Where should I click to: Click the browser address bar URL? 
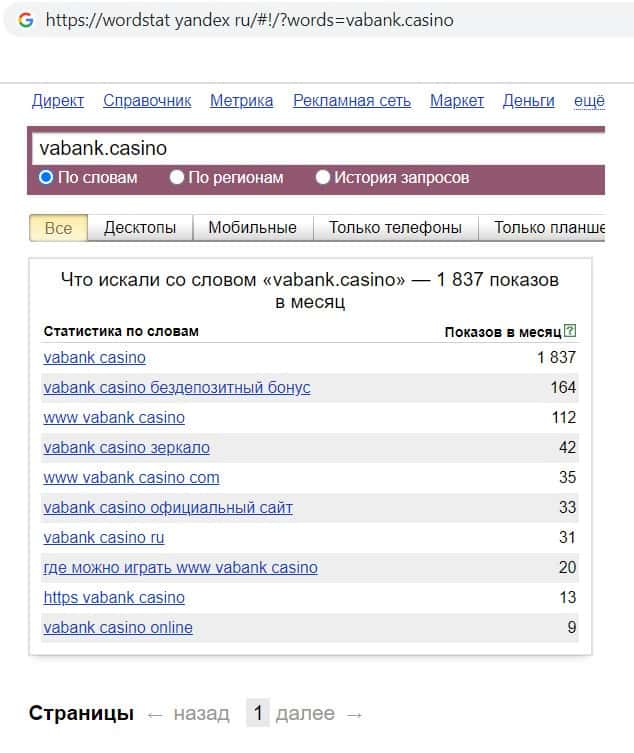[x=250, y=20]
